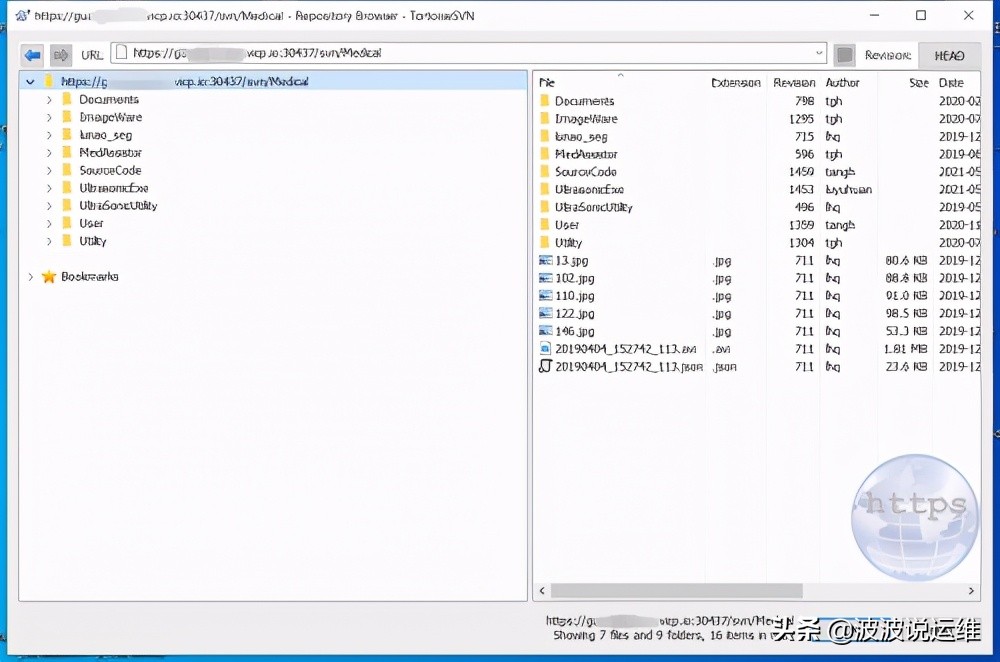Click into the URL address input field
Viewport: 1000px width, 662px height.
pyautogui.click(x=469, y=53)
